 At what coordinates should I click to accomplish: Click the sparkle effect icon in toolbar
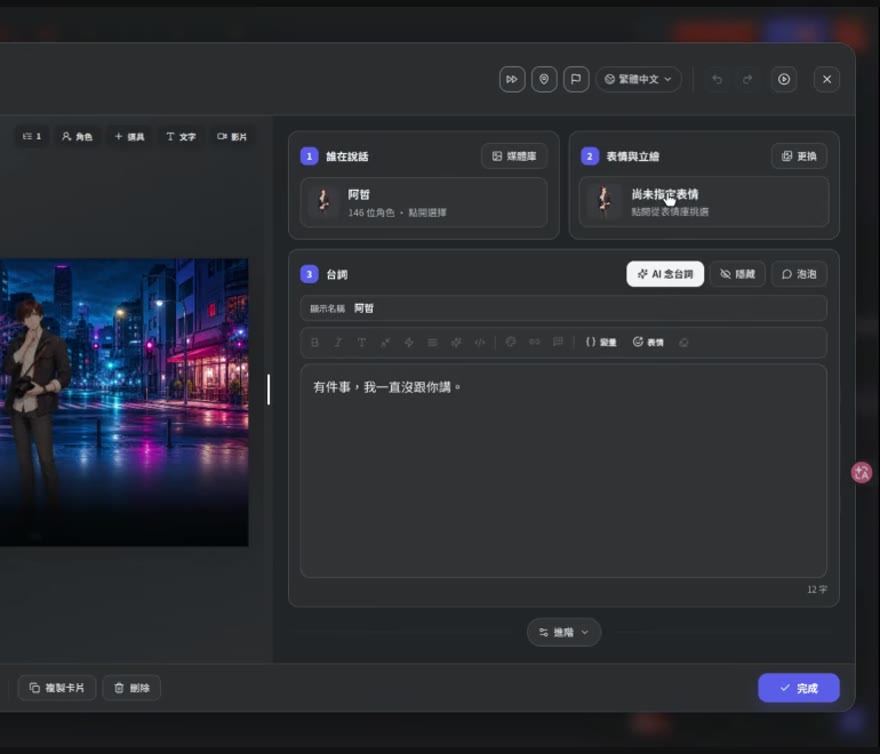[x=456, y=342]
